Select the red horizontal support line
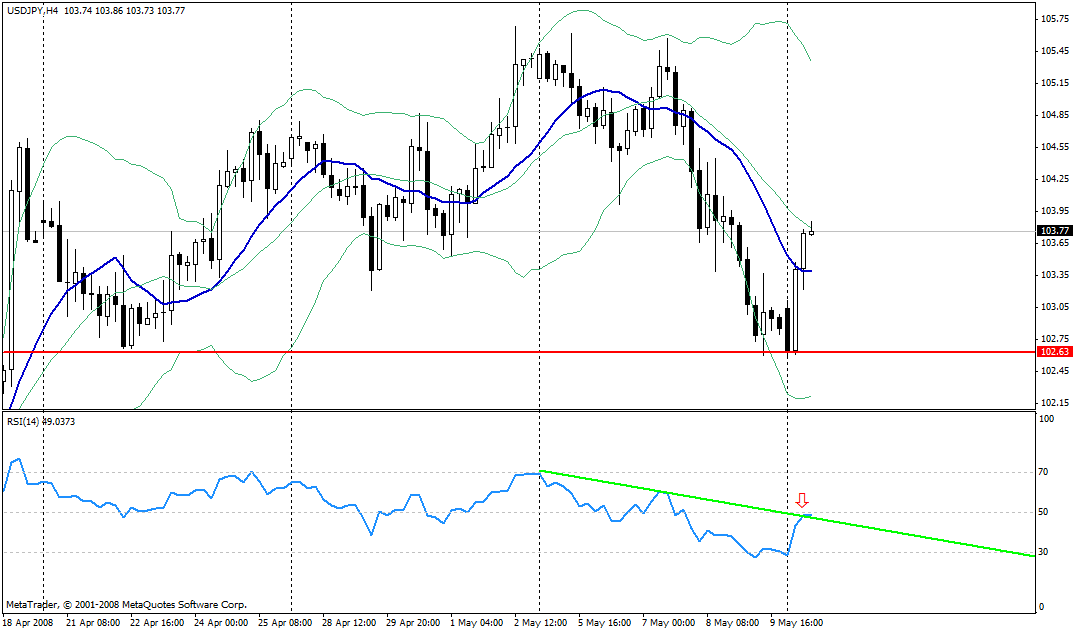 click(400, 352)
